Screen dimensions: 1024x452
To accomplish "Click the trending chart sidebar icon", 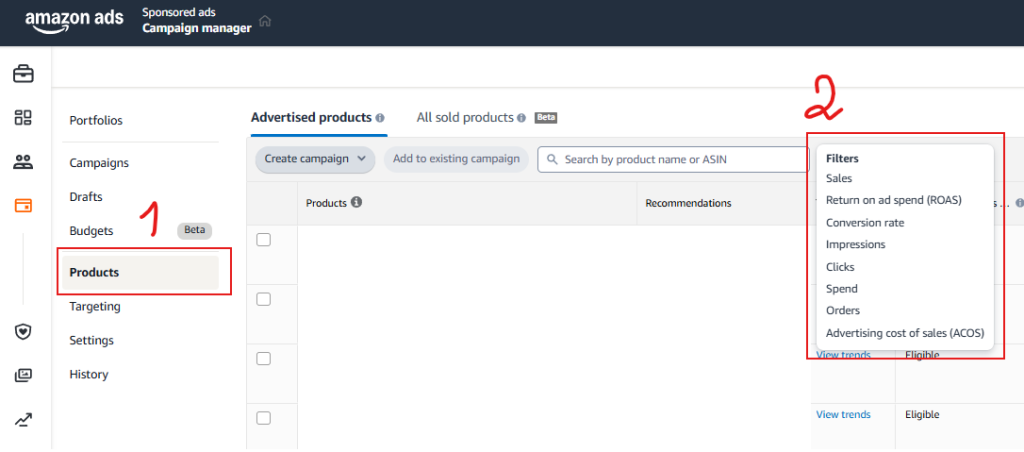I will pos(23,420).
